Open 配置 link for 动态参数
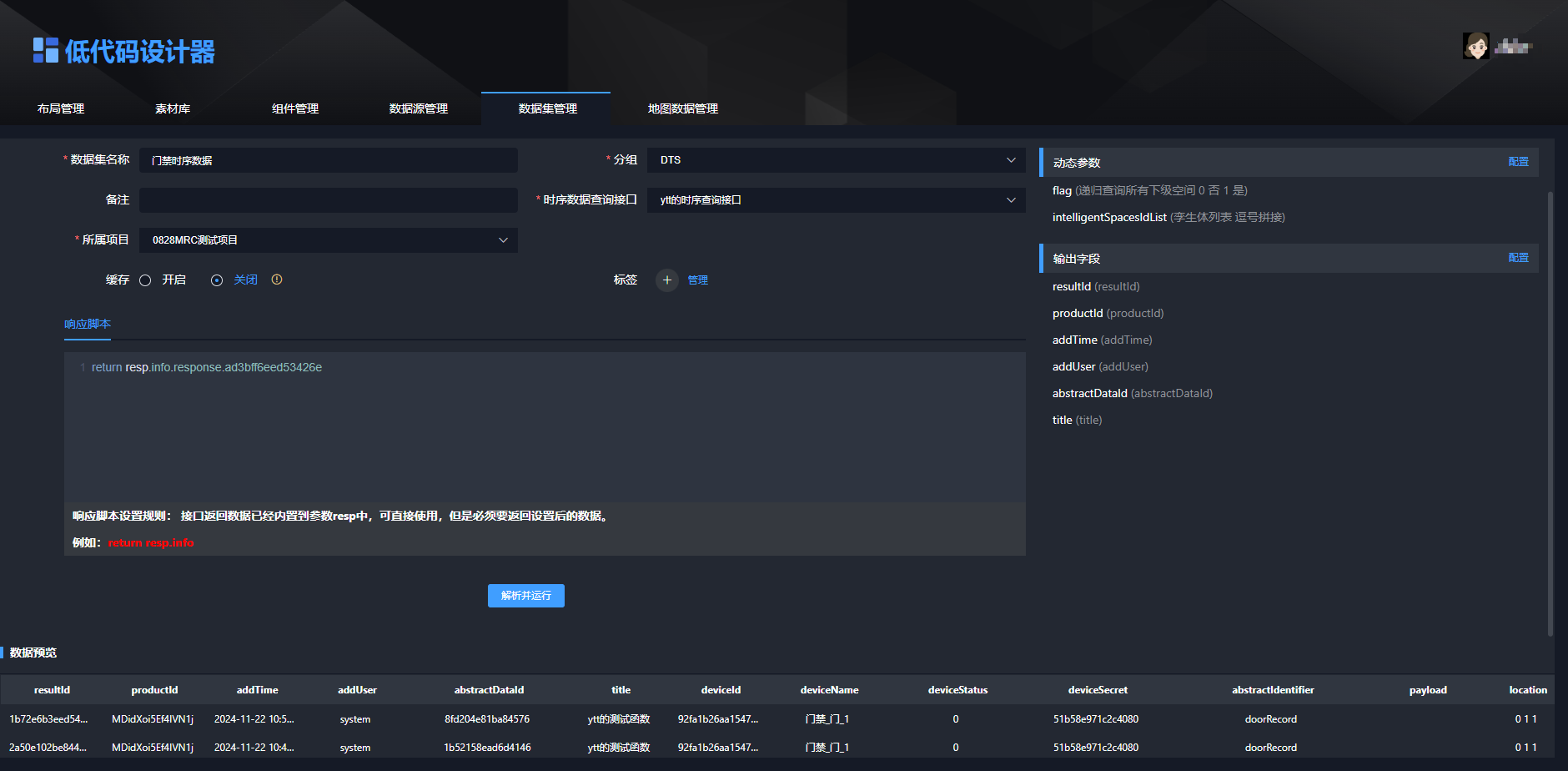 point(1518,162)
